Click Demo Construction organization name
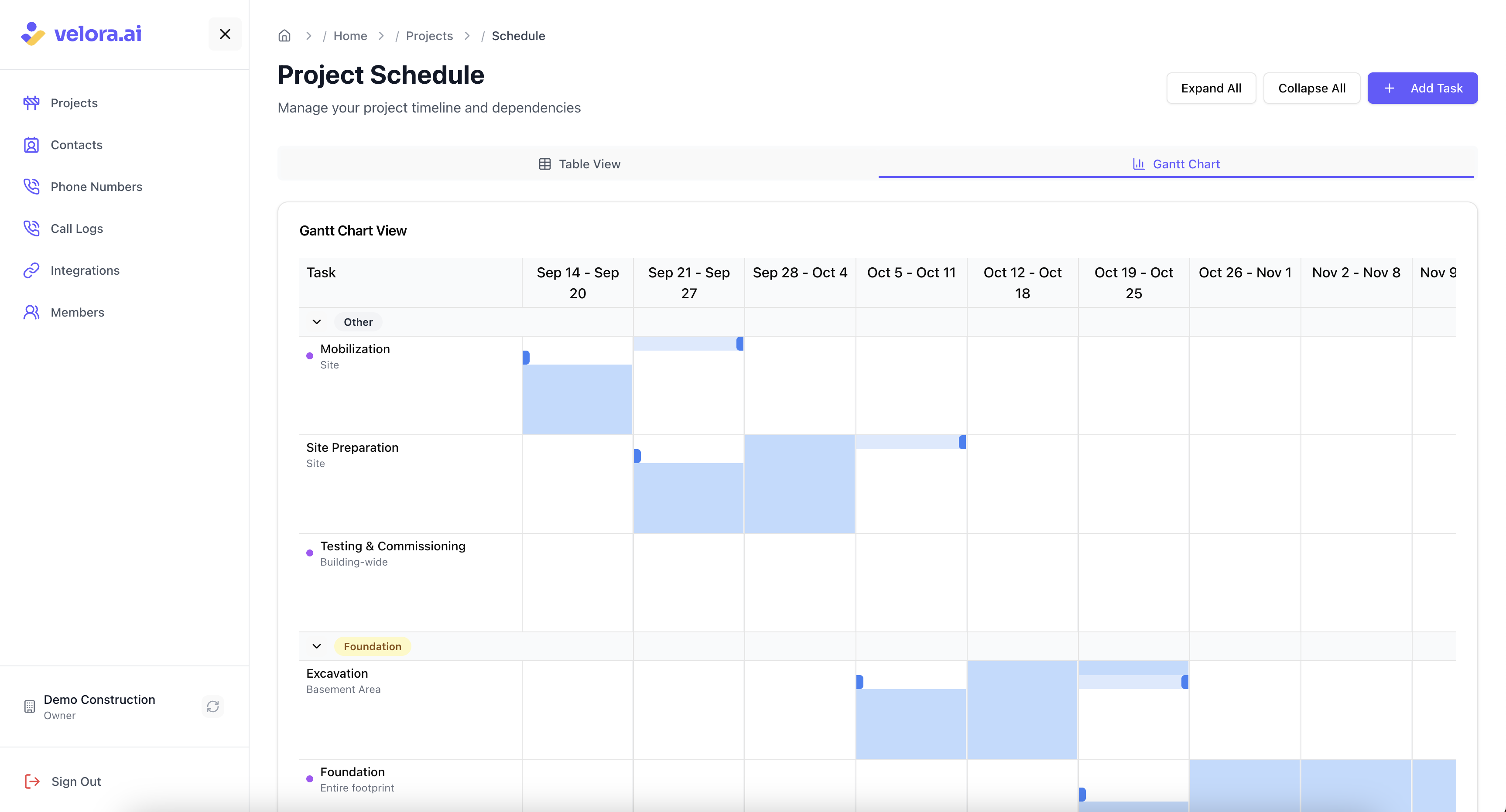 click(x=99, y=700)
